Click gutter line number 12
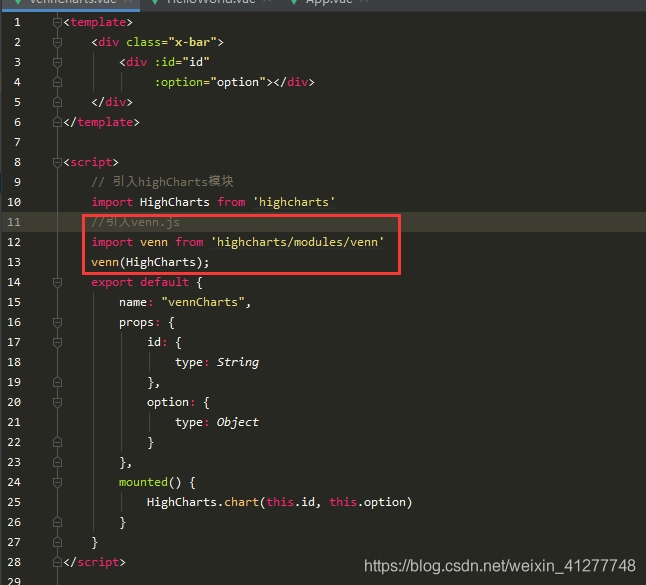 tap(14, 242)
